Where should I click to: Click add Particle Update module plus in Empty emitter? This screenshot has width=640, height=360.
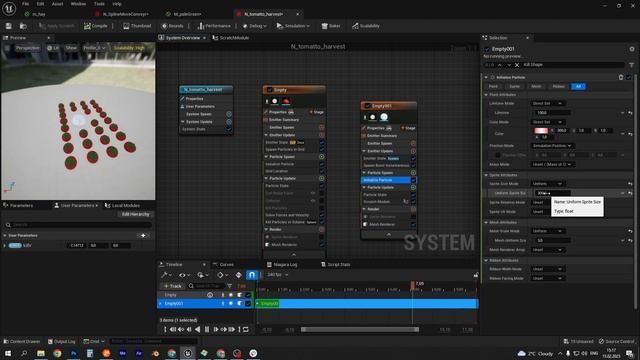tap(322, 178)
